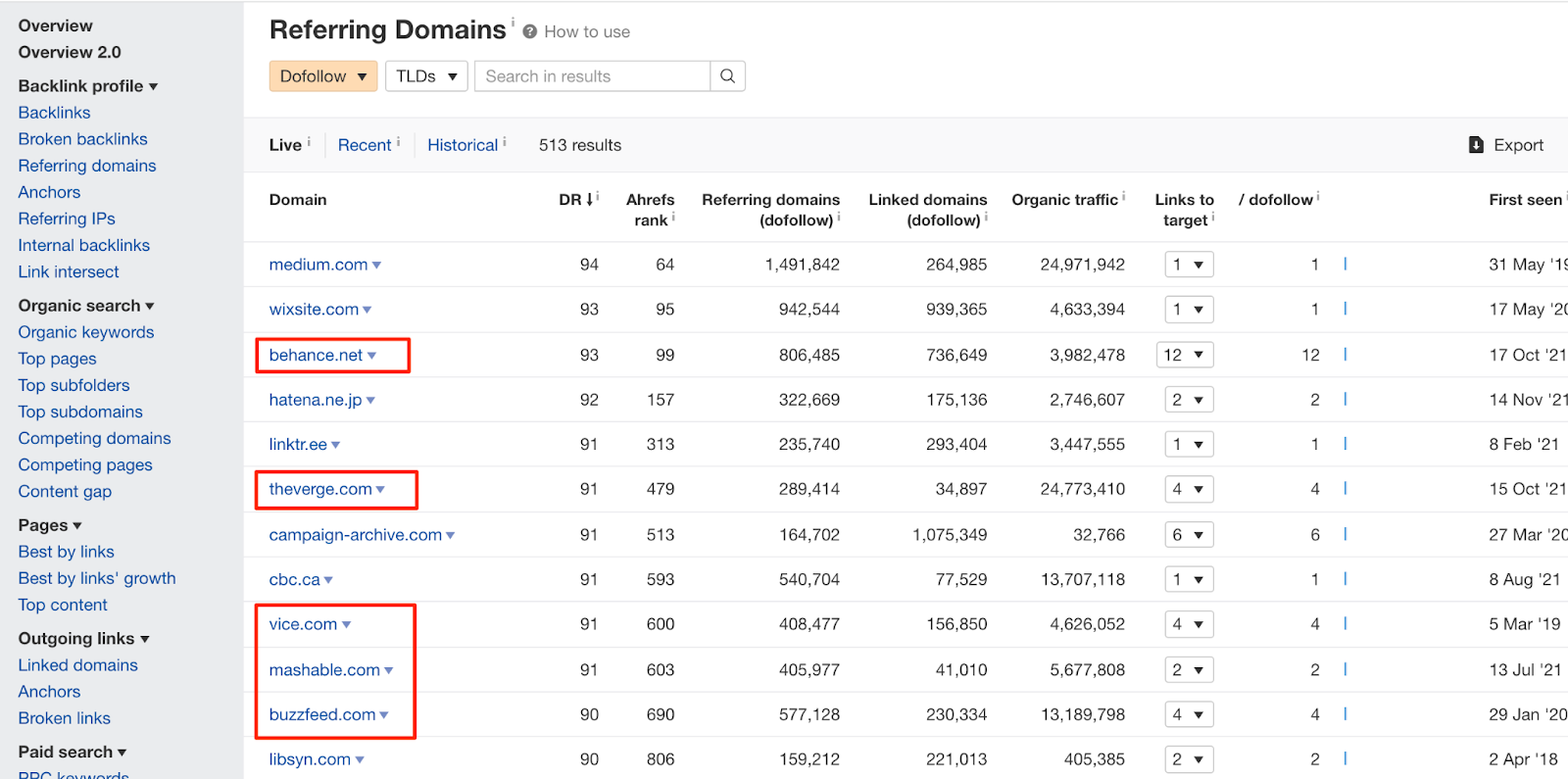Open the hatena.ne.jp domain link
The image size is (1568, 779).
pos(316,400)
